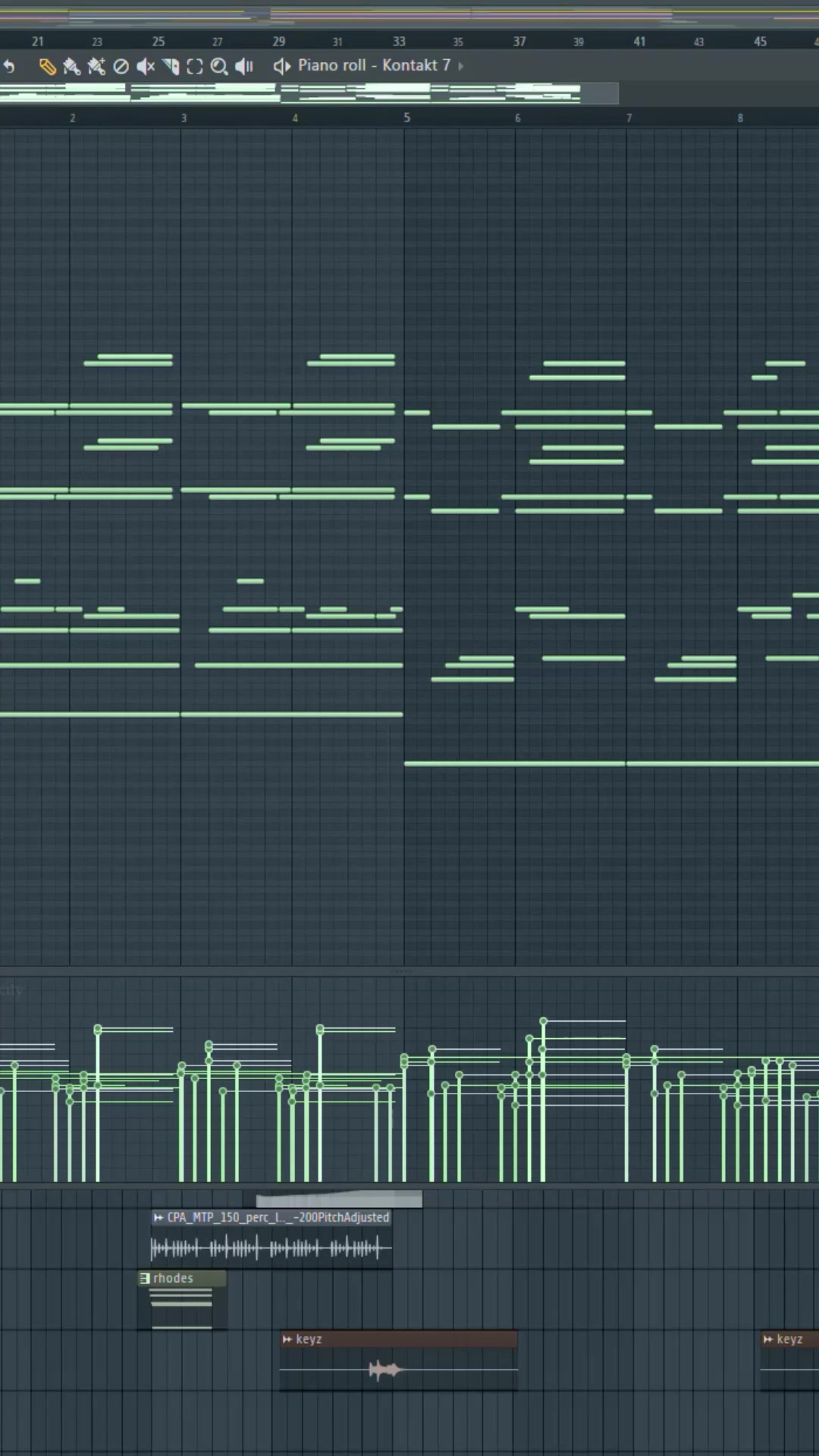Click the keyz clip arrow icon under bar 4

287,1339
